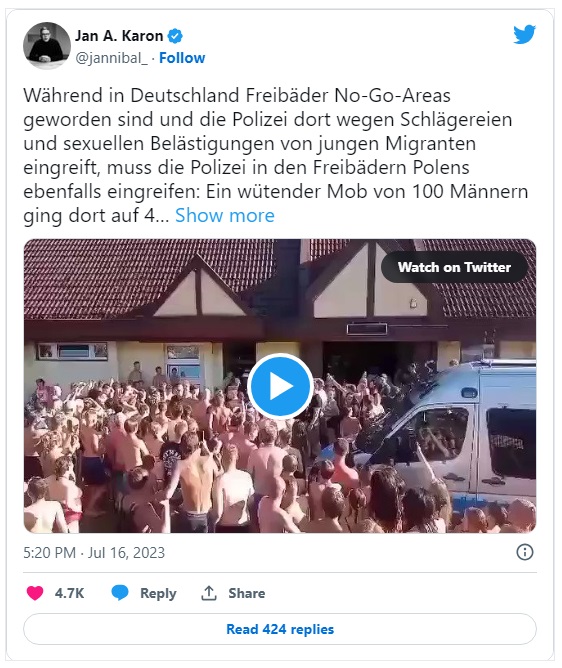Like the tweet via heart icon

pos(35,593)
